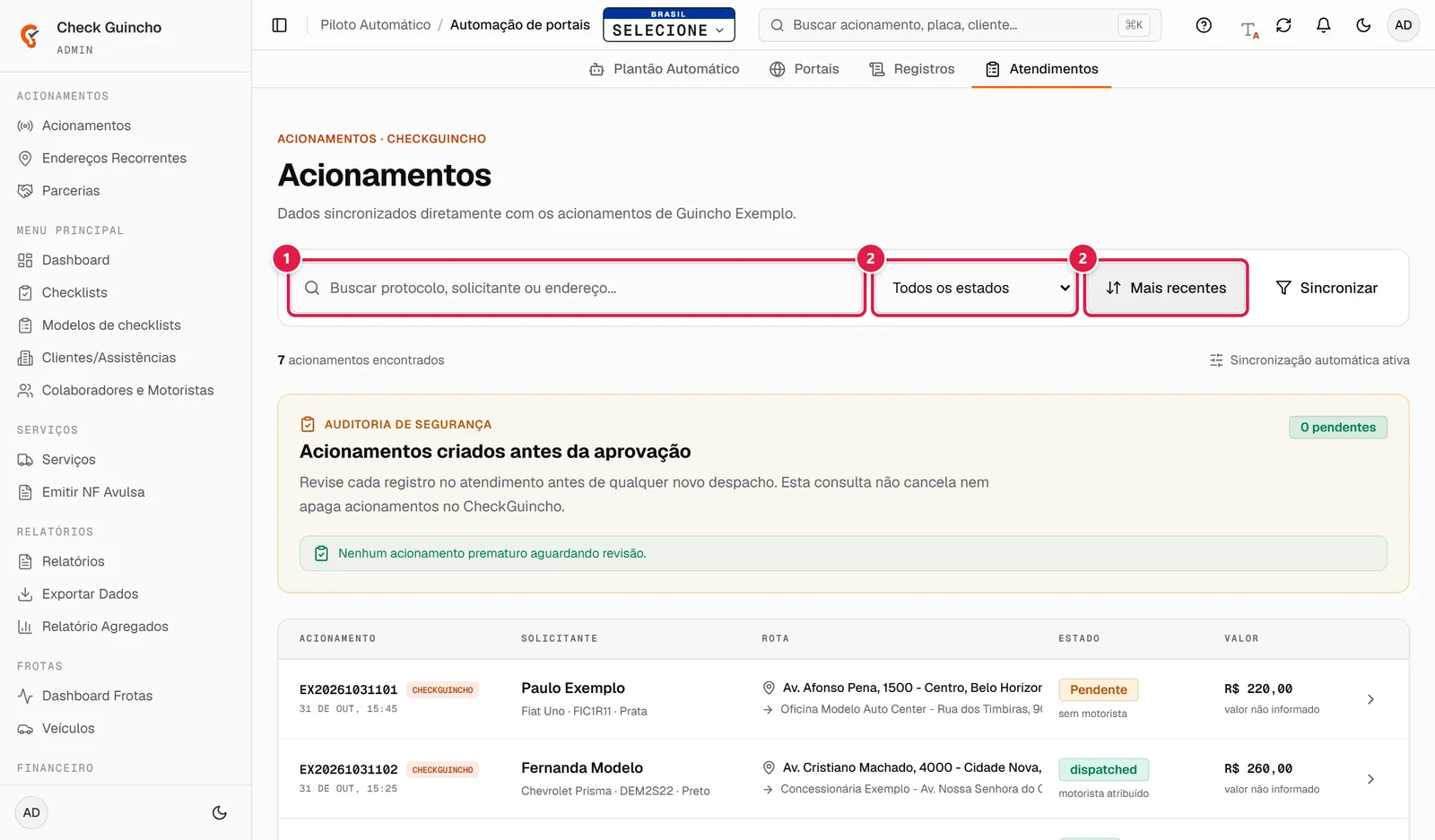Click the text size translate icon
Screen dimensions: 1435x840
click(x=1248, y=29)
